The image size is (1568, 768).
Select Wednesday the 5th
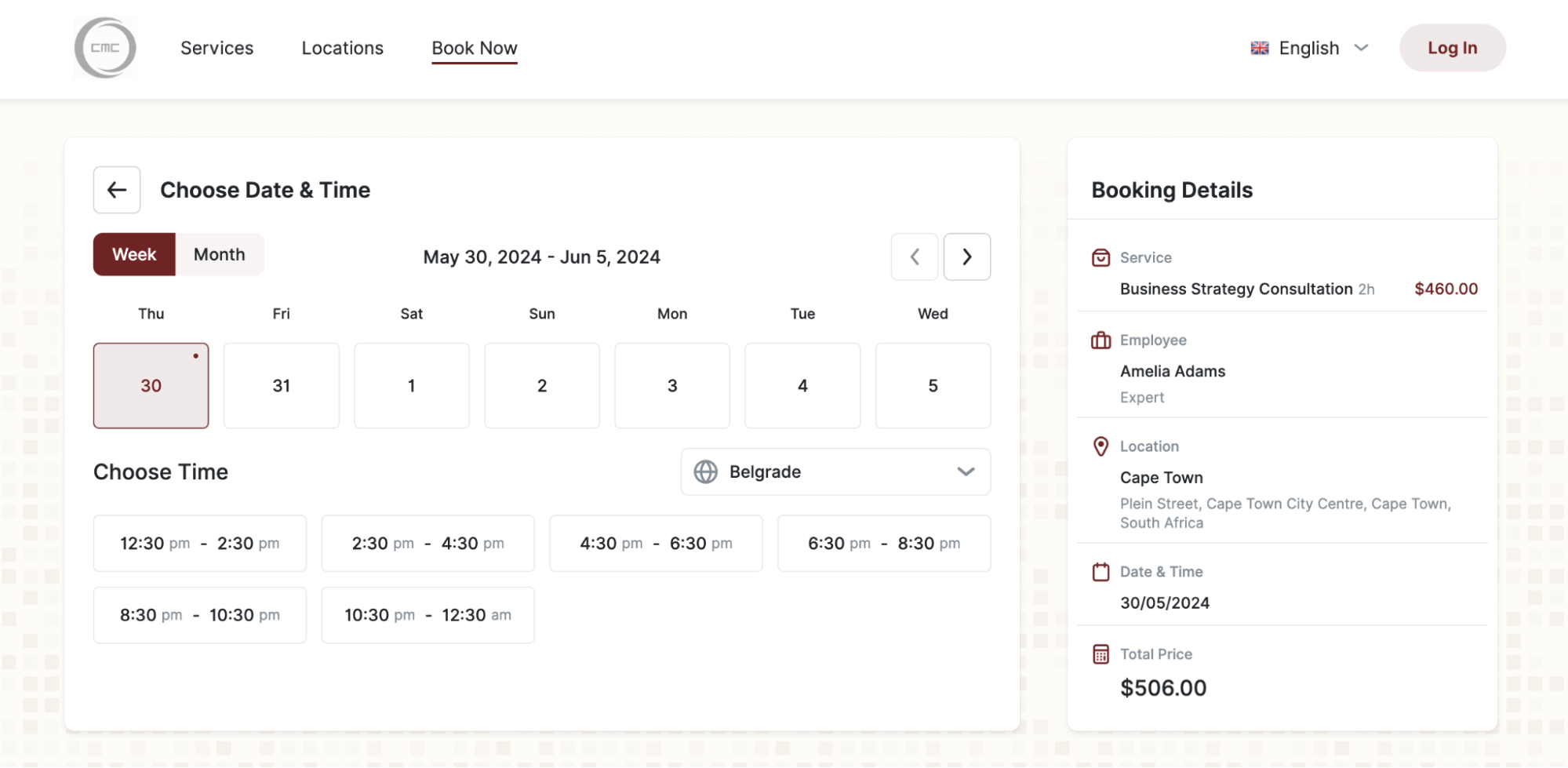(933, 385)
